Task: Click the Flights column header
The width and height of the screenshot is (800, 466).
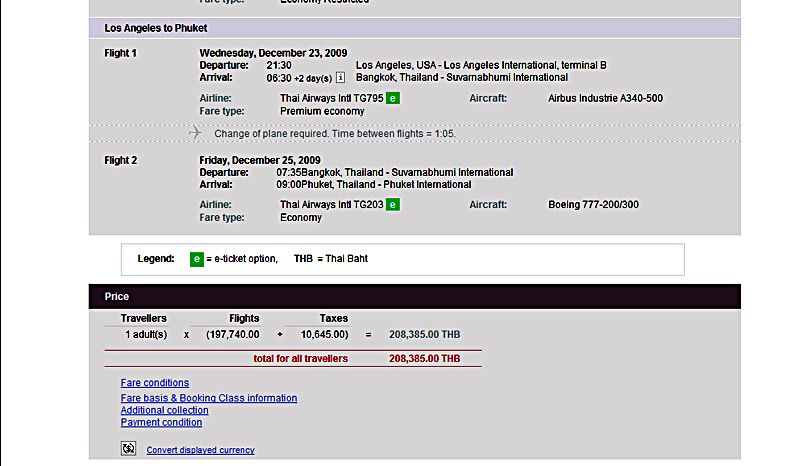Action: tap(244, 318)
